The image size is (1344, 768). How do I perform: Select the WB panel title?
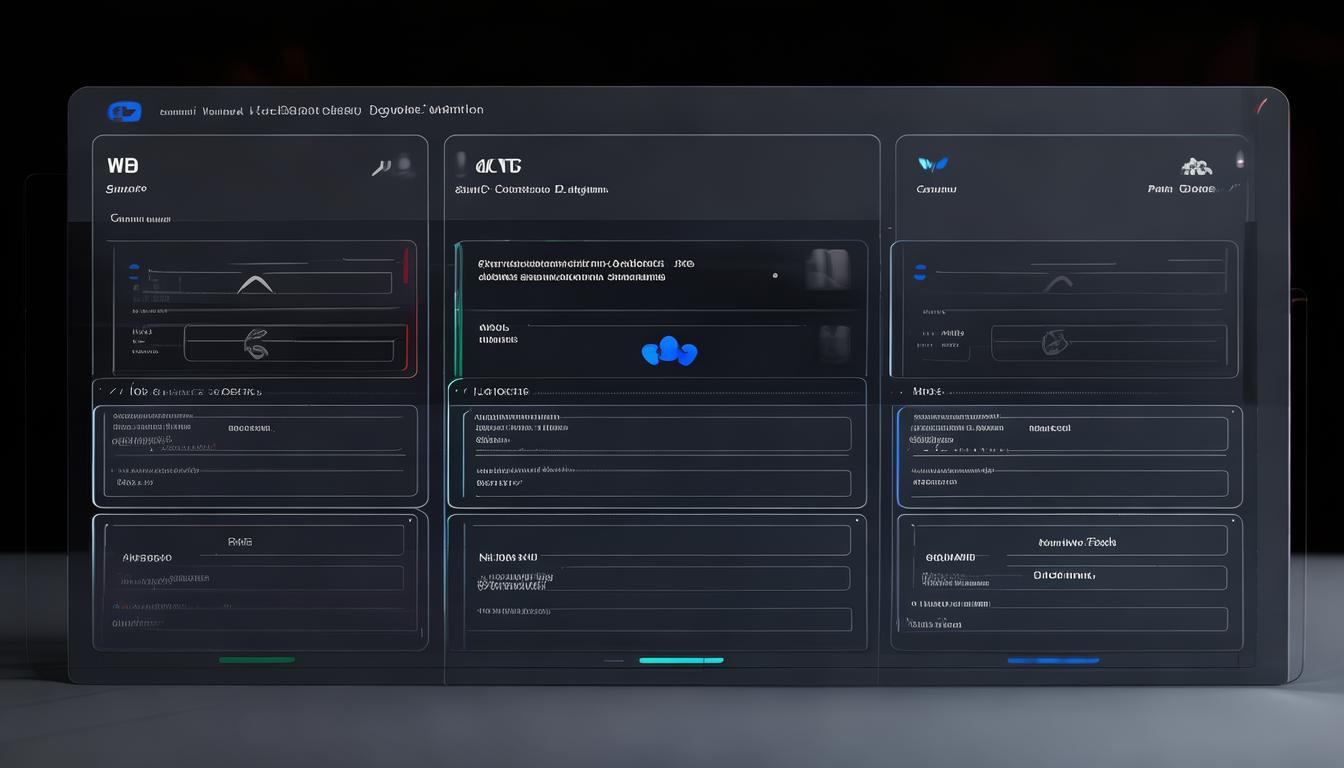pyautogui.click(x=122, y=166)
